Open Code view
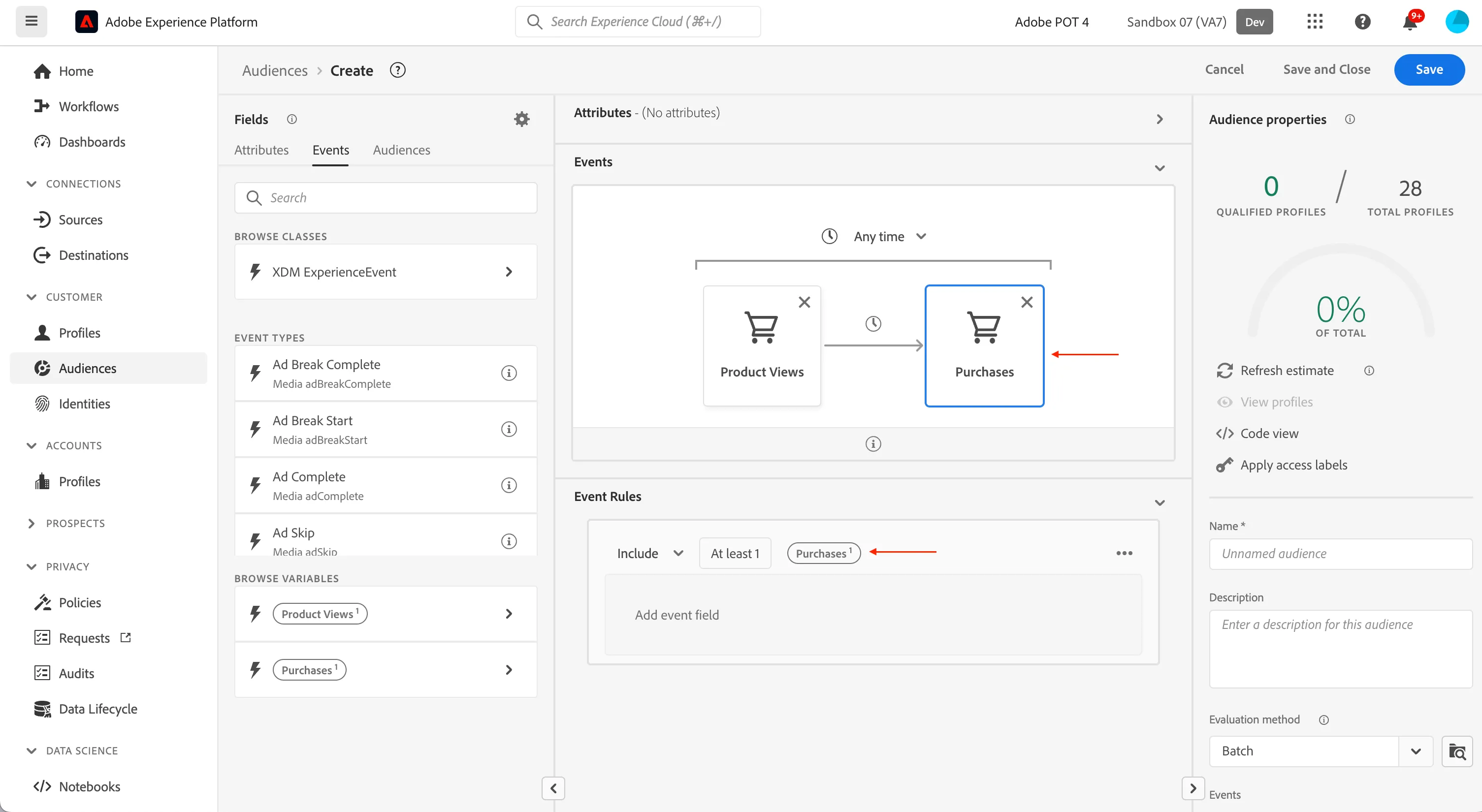This screenshot has height=812, width=1482. pyautogui.click(x=1257, y=434)
